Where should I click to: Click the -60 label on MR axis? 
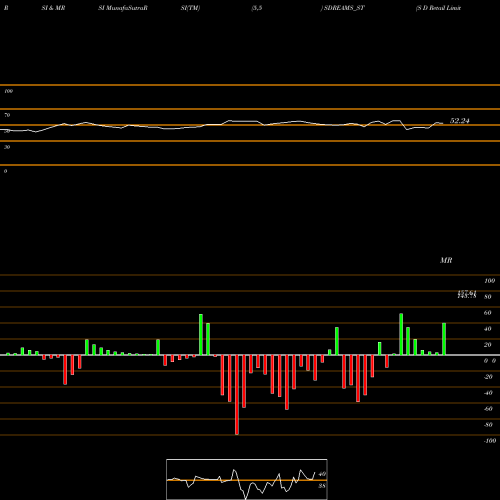pos(488,409)
